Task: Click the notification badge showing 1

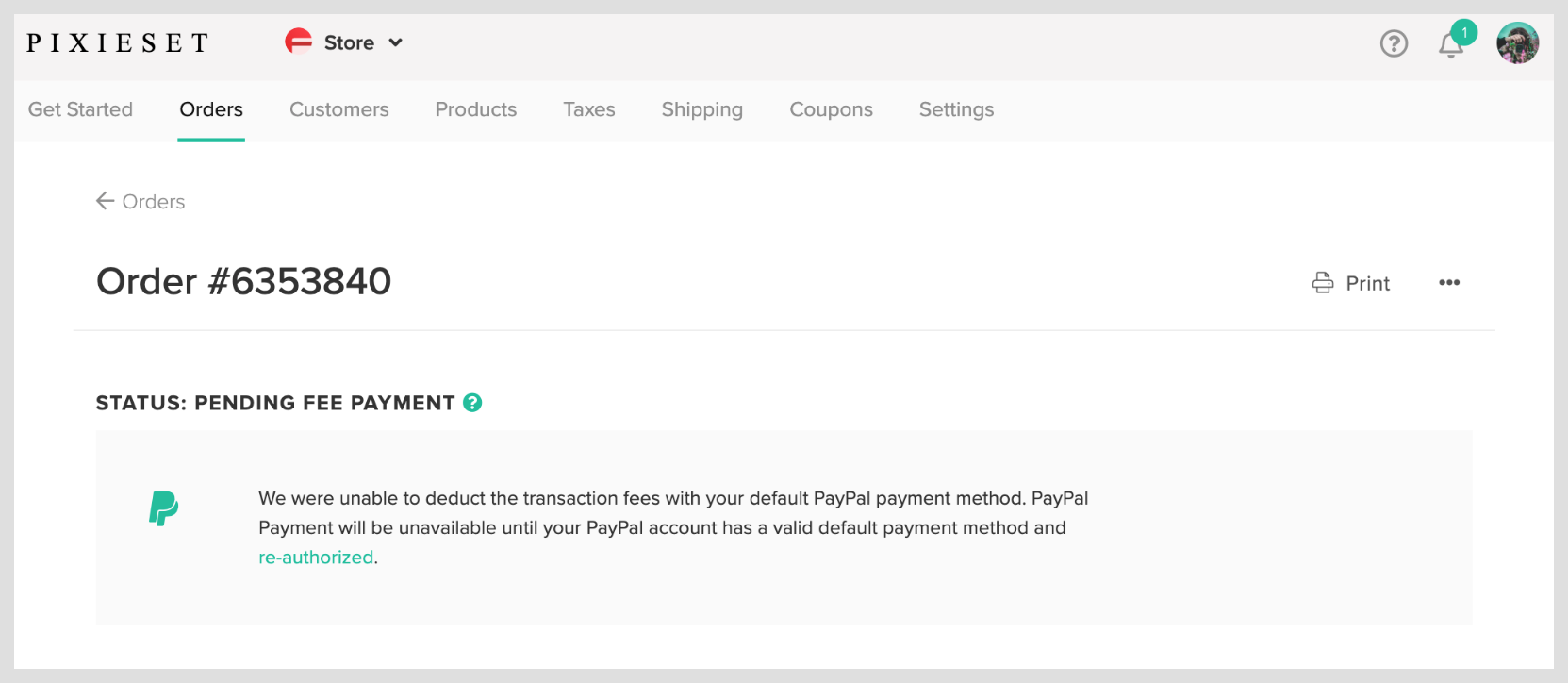Action: 1464,31
